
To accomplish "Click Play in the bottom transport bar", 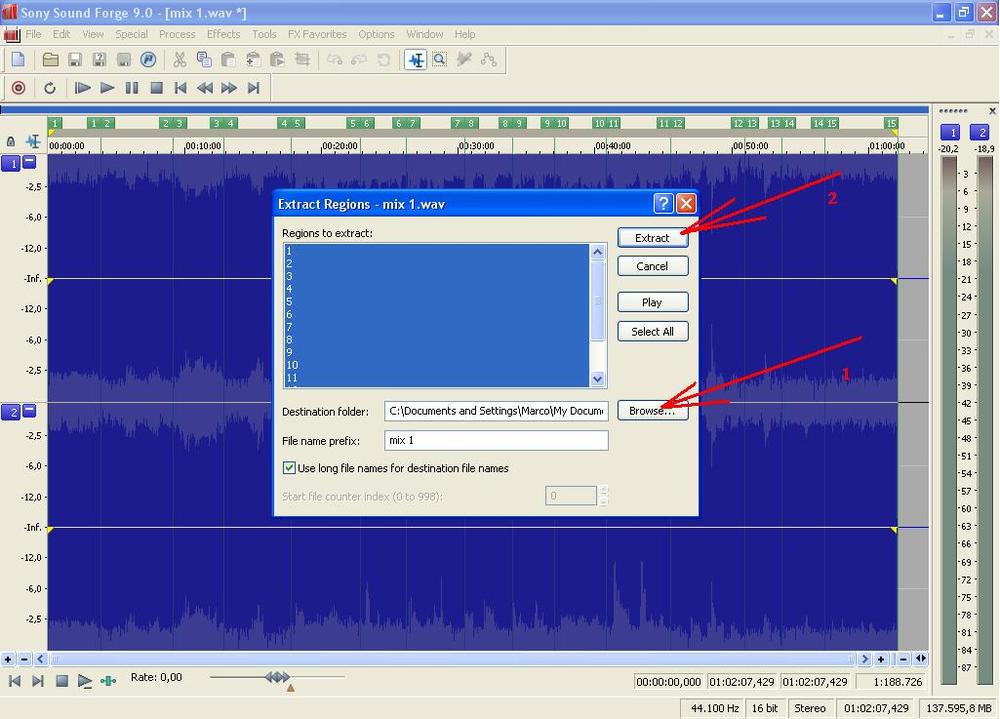I will point(84,681).
